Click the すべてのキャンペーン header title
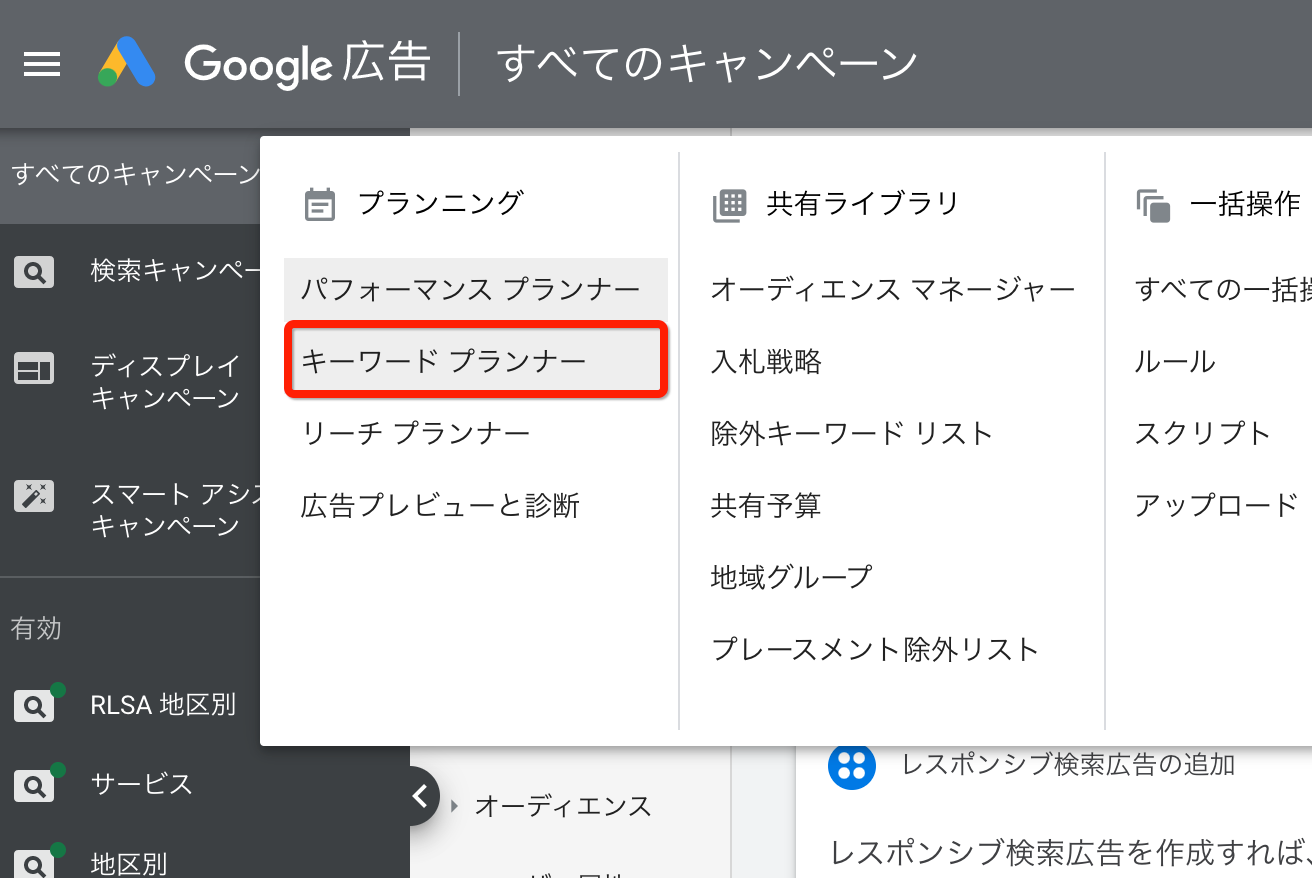The width and height of the screenshot is (1312, 878). (x=707, y=64)
